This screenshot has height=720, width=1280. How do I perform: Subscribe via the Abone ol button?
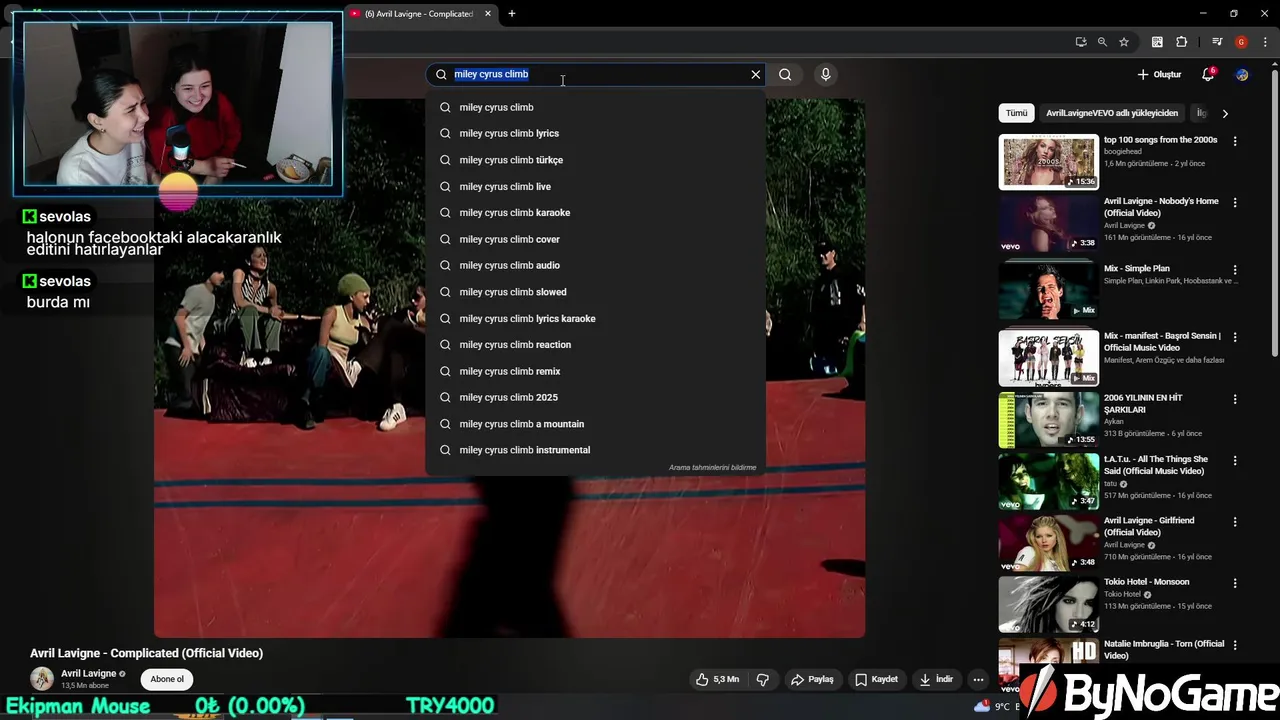(x=167, y=679)
